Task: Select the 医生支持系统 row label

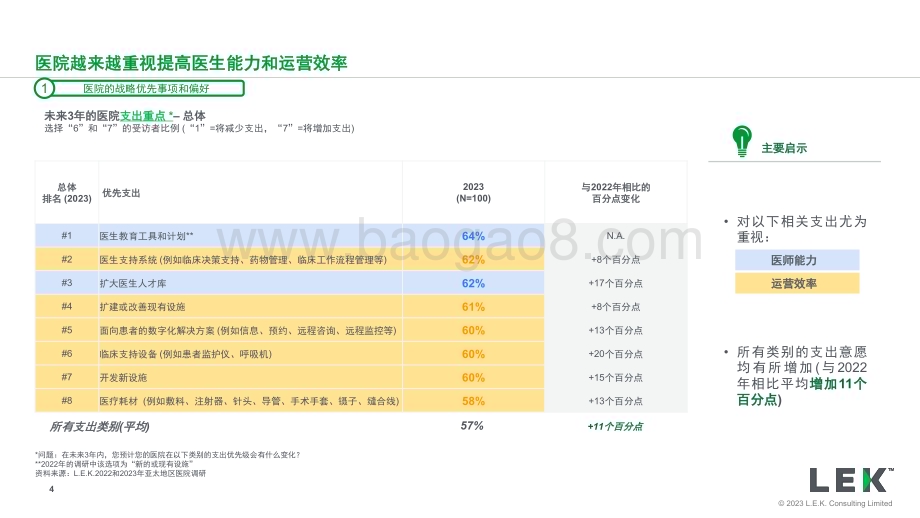Action: click(x=243, y=259)
